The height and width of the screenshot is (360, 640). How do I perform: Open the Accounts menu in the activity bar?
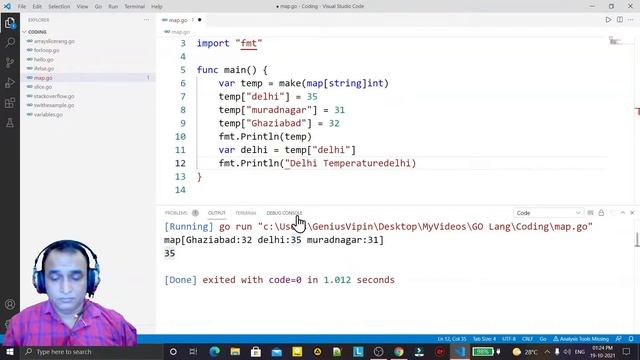pyautogui.click(x=10, y=304)
